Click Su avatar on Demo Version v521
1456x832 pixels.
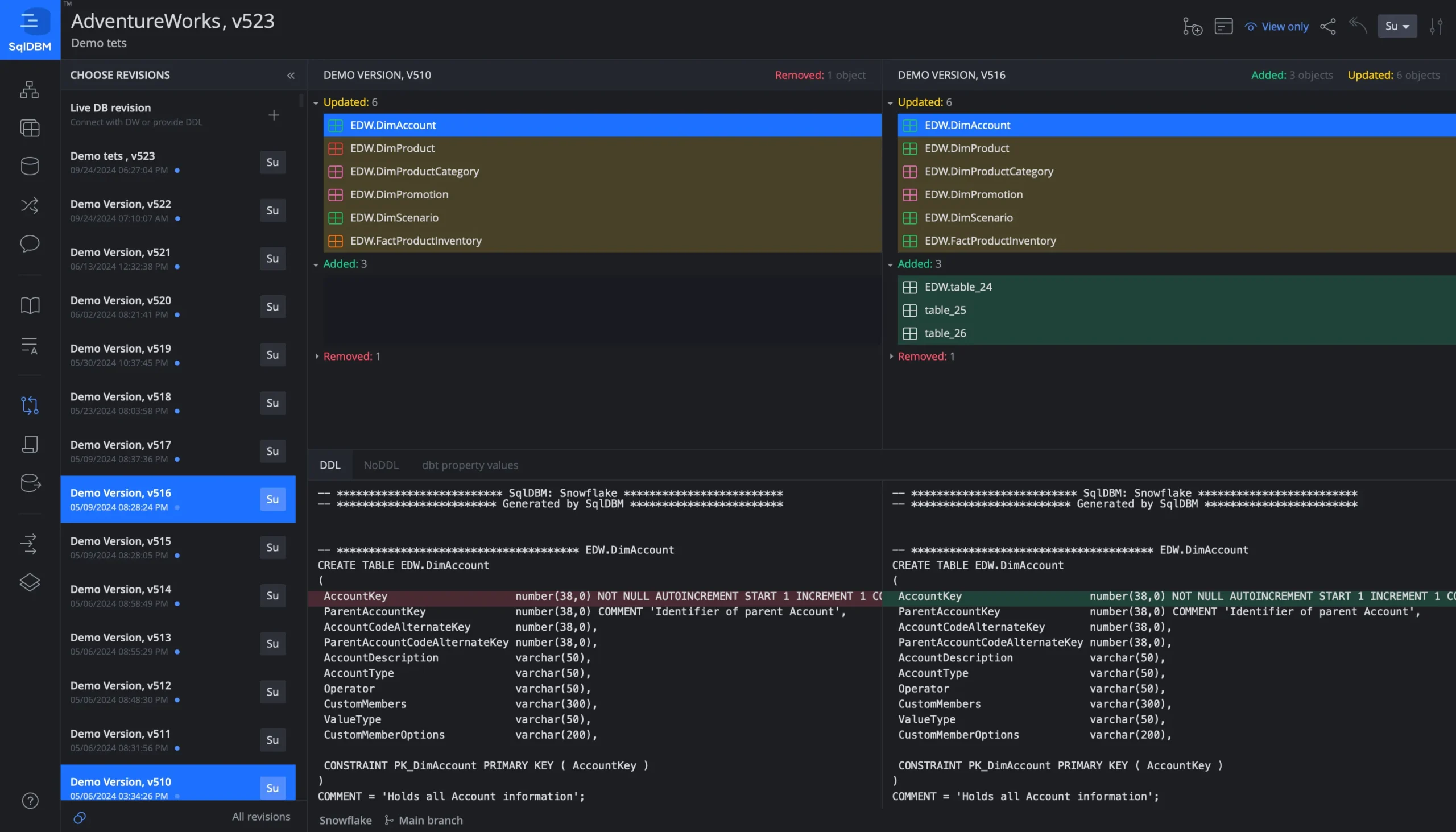pyautogui.click(x=272, y=259)
